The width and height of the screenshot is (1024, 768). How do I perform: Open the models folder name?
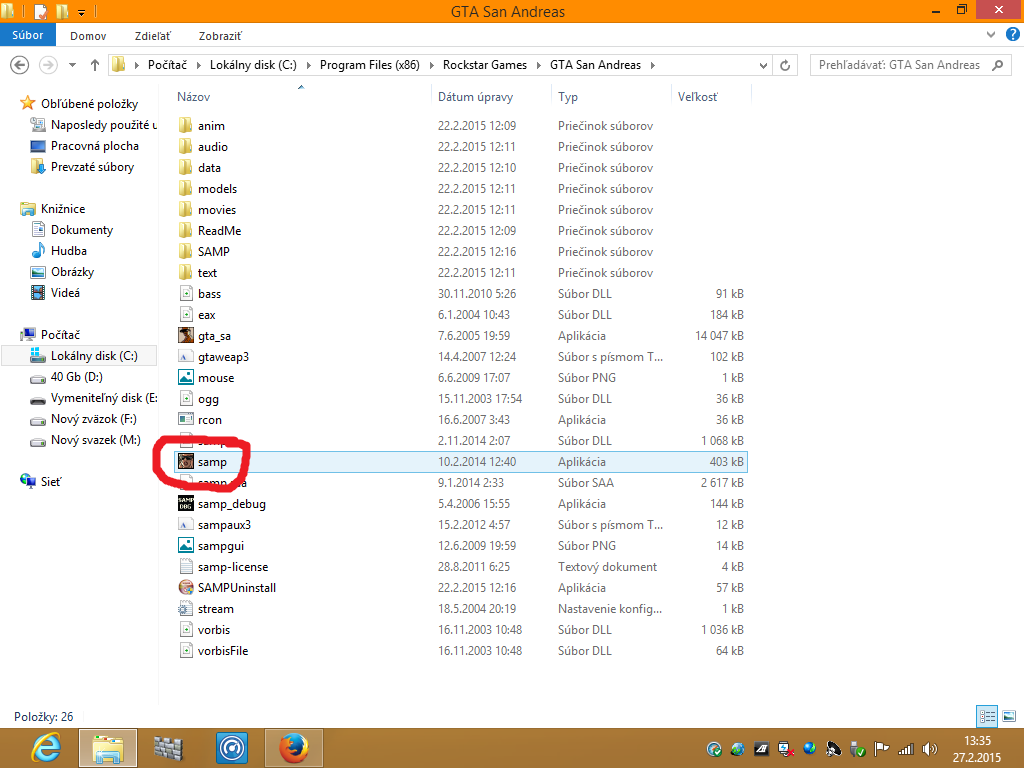(217, 189)
